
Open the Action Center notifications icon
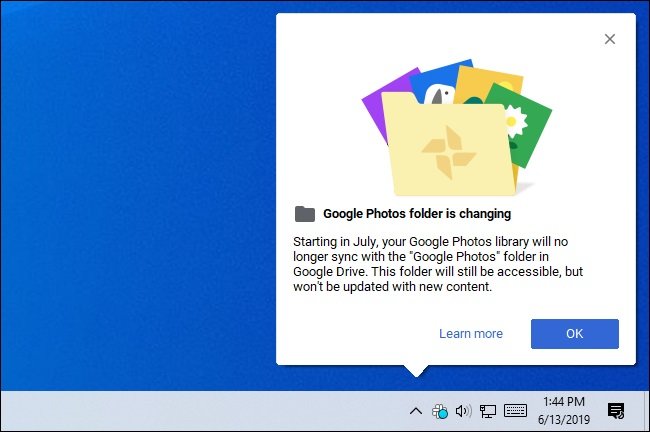pos(616,411)
